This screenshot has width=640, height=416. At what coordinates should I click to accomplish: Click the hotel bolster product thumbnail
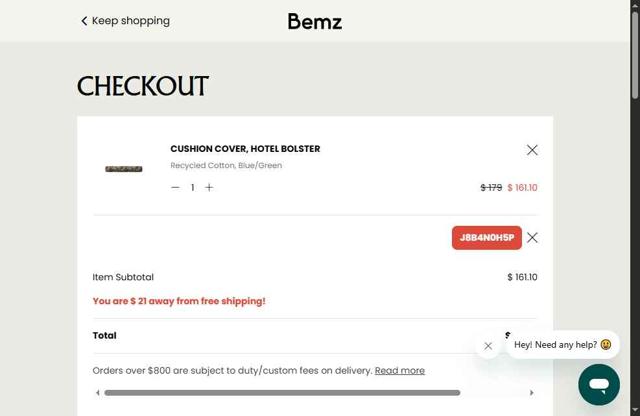coord(124,169)
